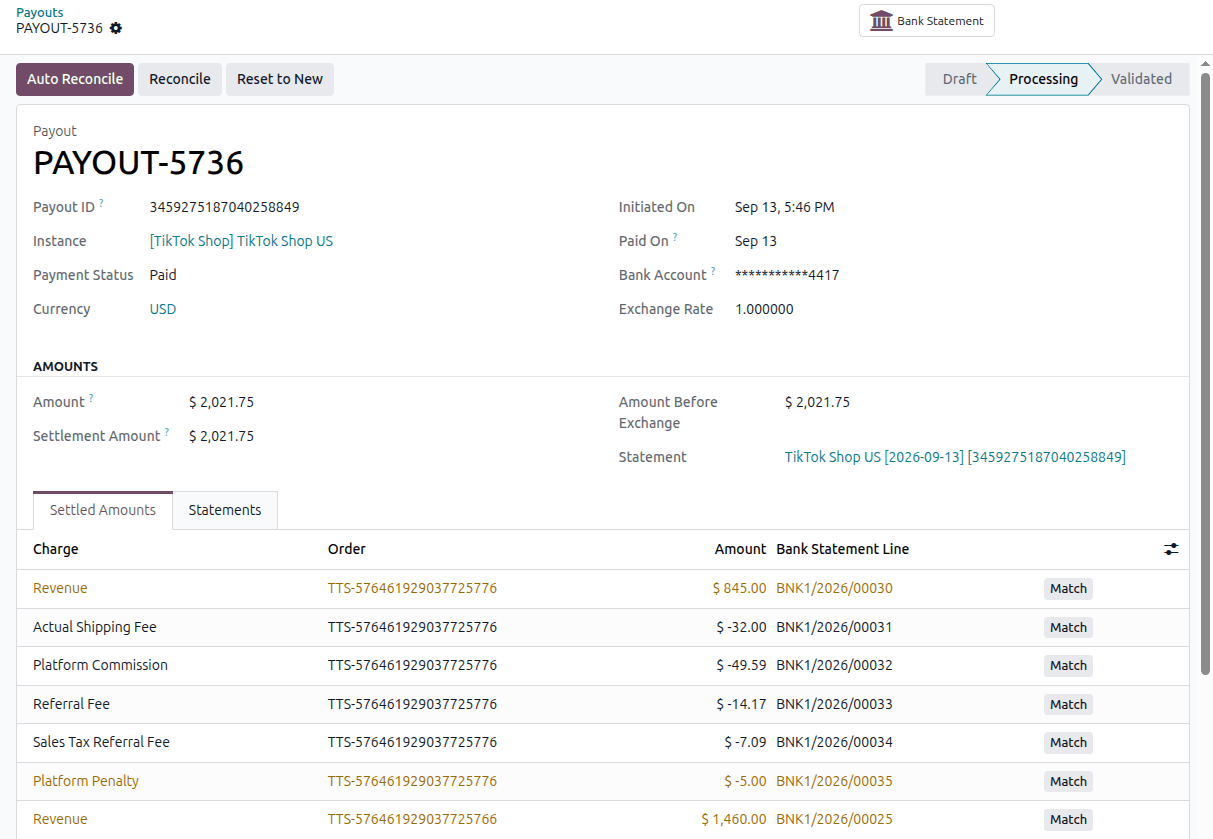
Task: Open bank line BNK1/2026/00034
Action: (x=834, y=742)
